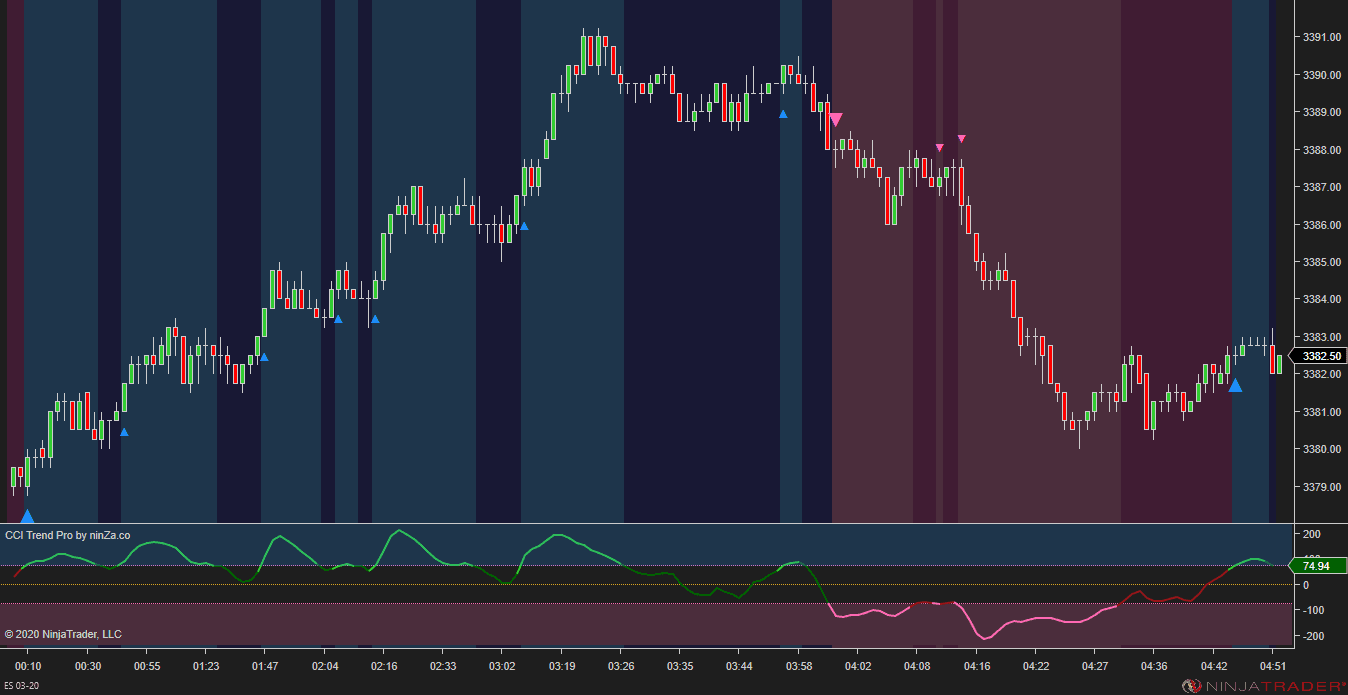Click the 03:26 time axis label

621,666
